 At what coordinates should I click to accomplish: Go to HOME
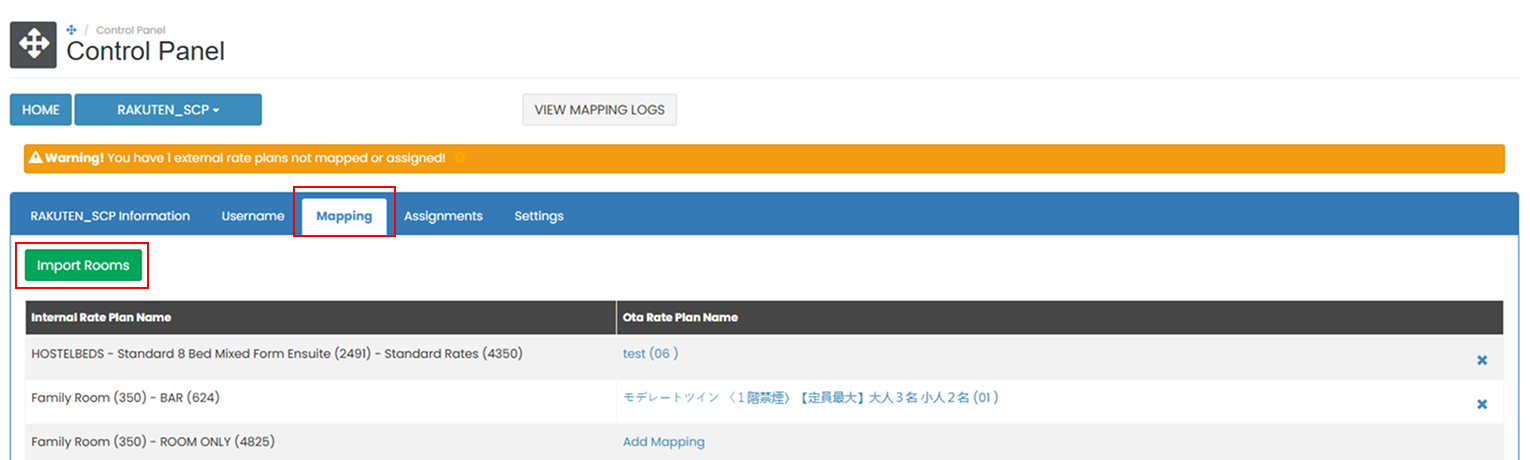pos(41,110)
